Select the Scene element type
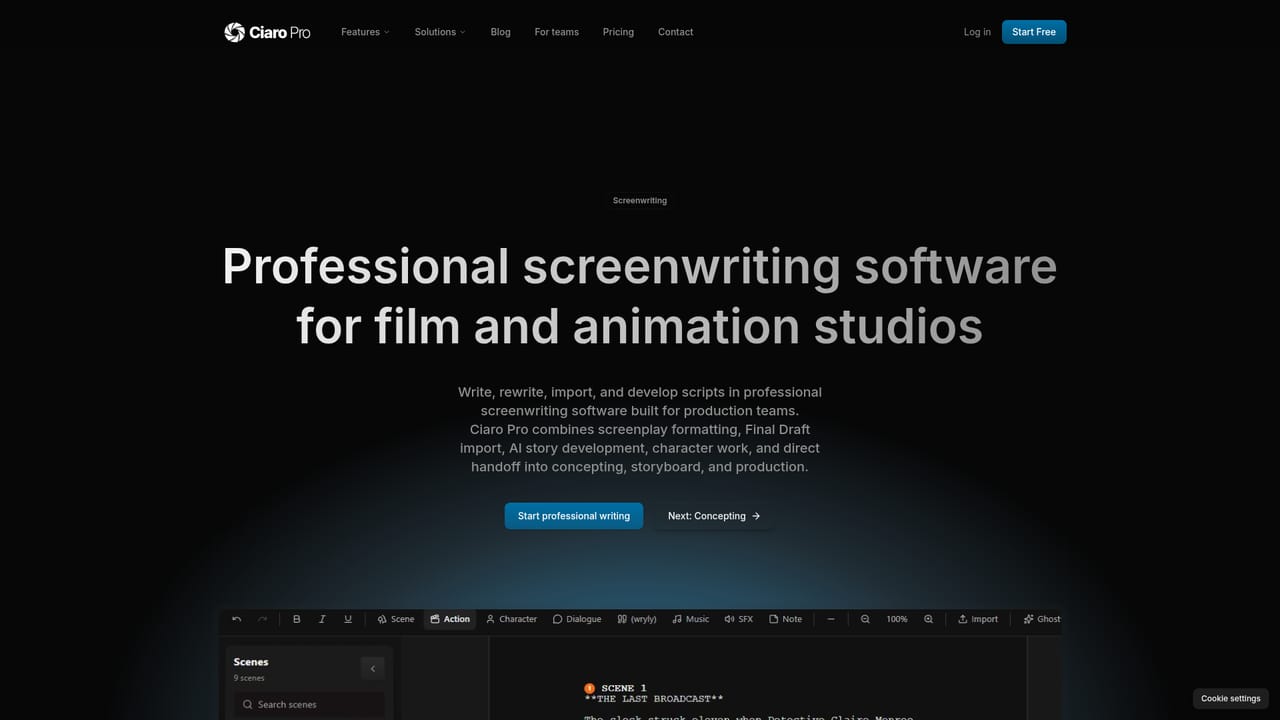Screen dimensions: 1280x720 pyautogui.click(x=396, y=619)
